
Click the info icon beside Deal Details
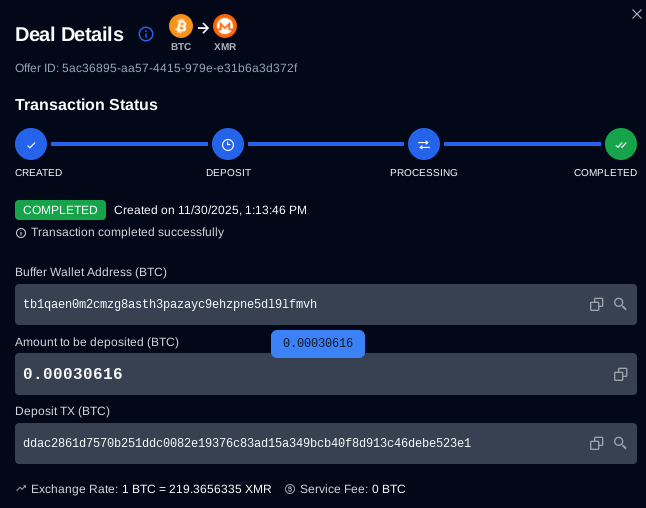point(146,34)
